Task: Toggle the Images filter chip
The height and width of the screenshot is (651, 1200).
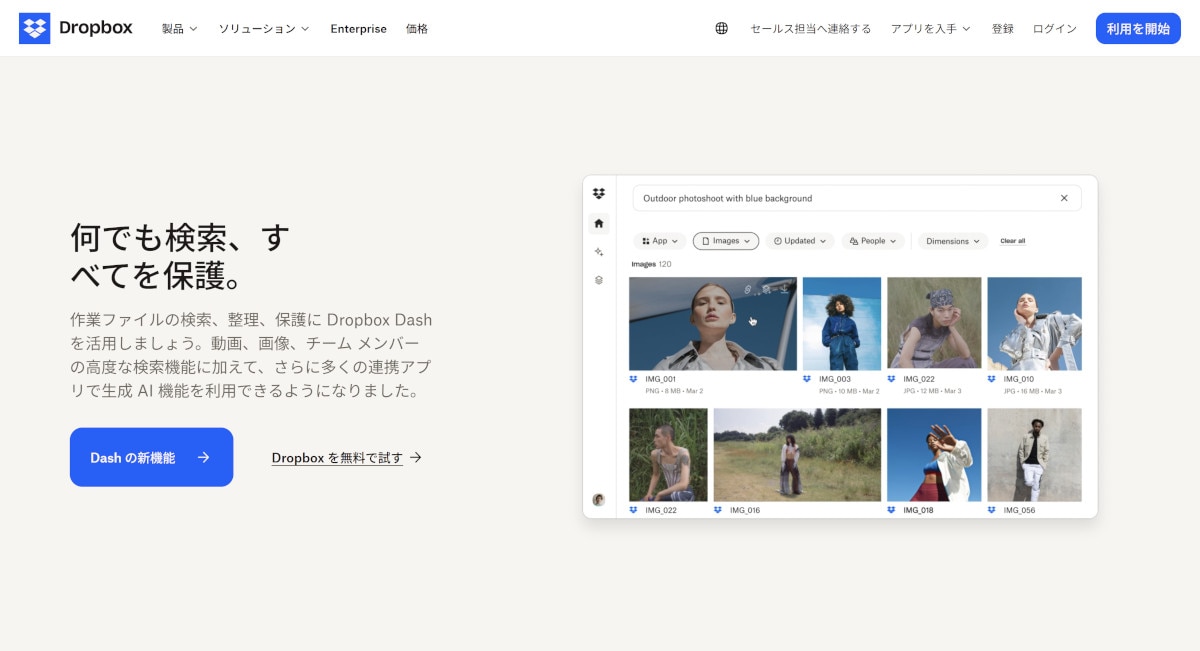Action: click(726, 241)
